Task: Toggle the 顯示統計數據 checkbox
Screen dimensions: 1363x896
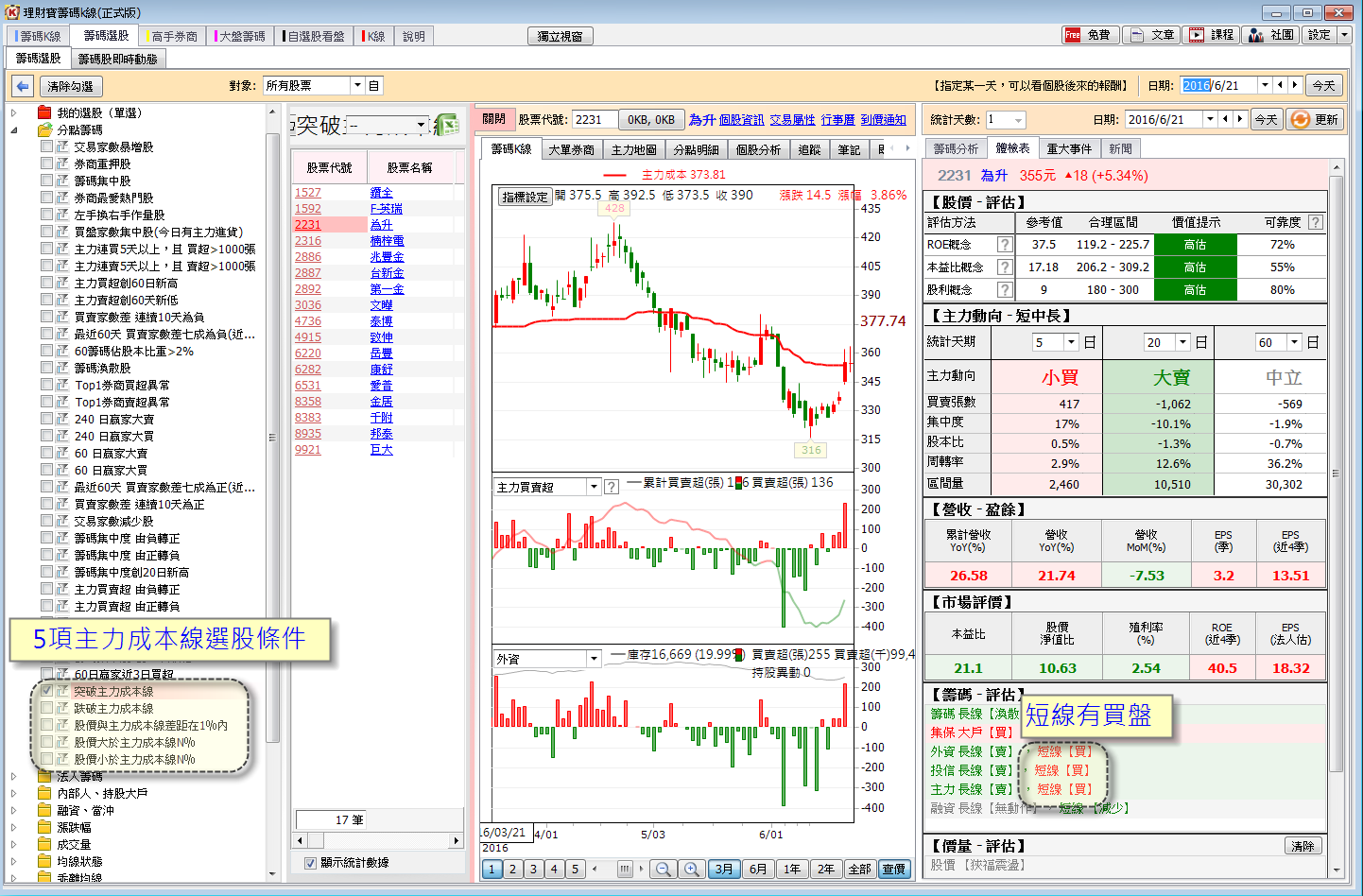Action: click(x=310, y=863)
